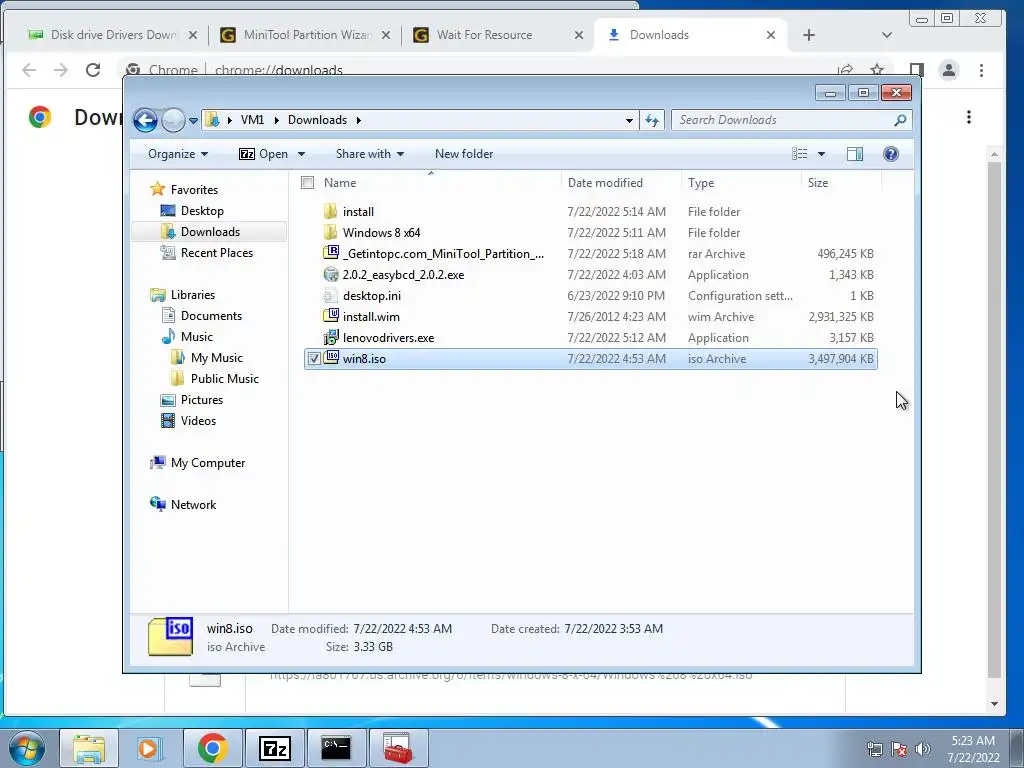Expand the view options dropdown arrow
Viewport: 1024px width, 768px height.
(822, 154)
